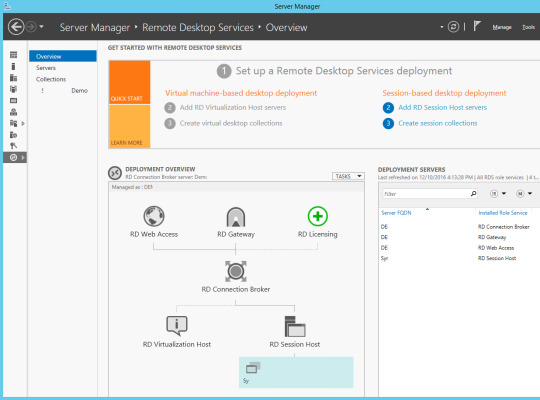
Task: Click the forward navigation arrow button
Action: pos(31,27)
